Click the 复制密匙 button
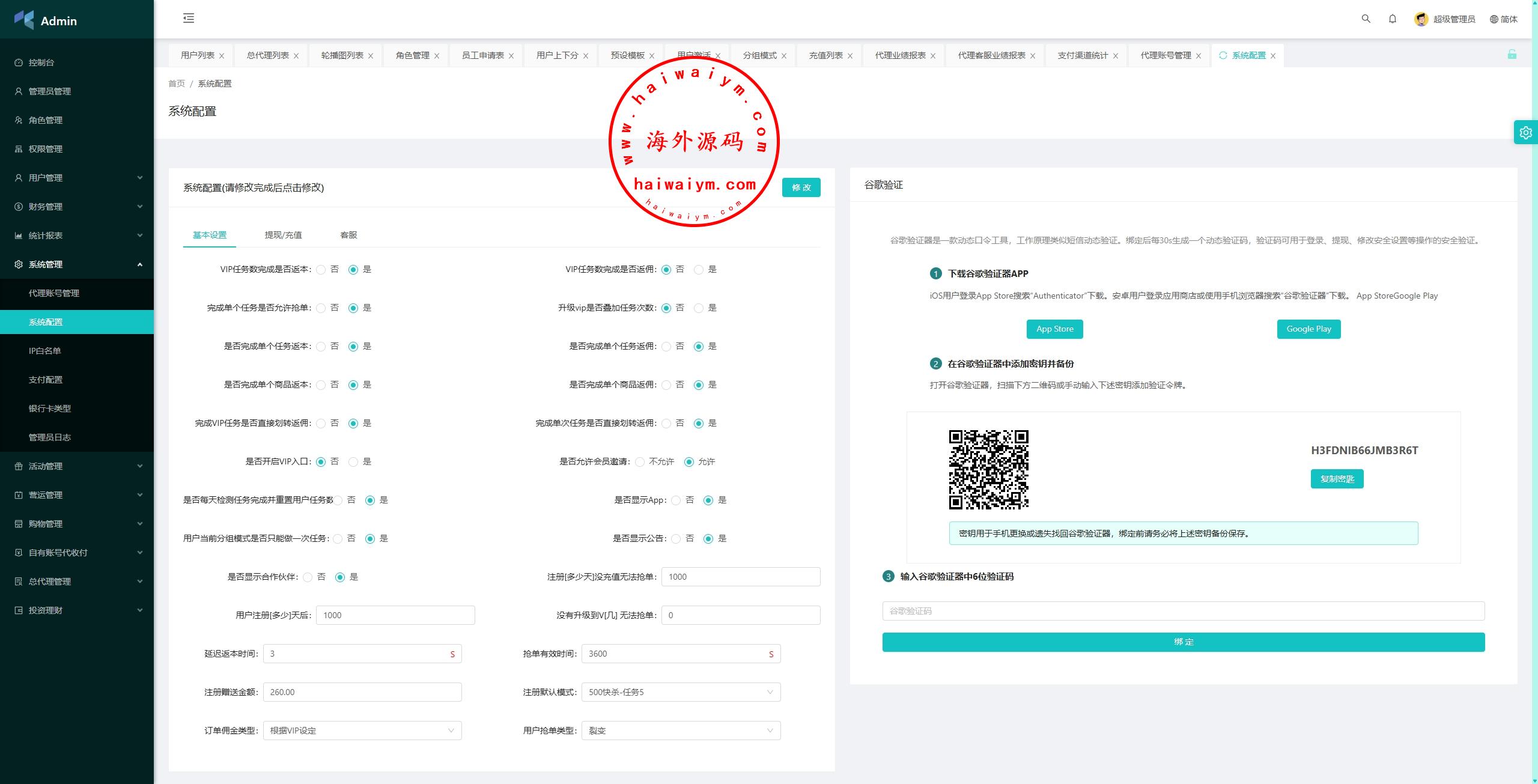This screenshot has width=1538, height=784. pyautogui.click(x=1337, y=479)
